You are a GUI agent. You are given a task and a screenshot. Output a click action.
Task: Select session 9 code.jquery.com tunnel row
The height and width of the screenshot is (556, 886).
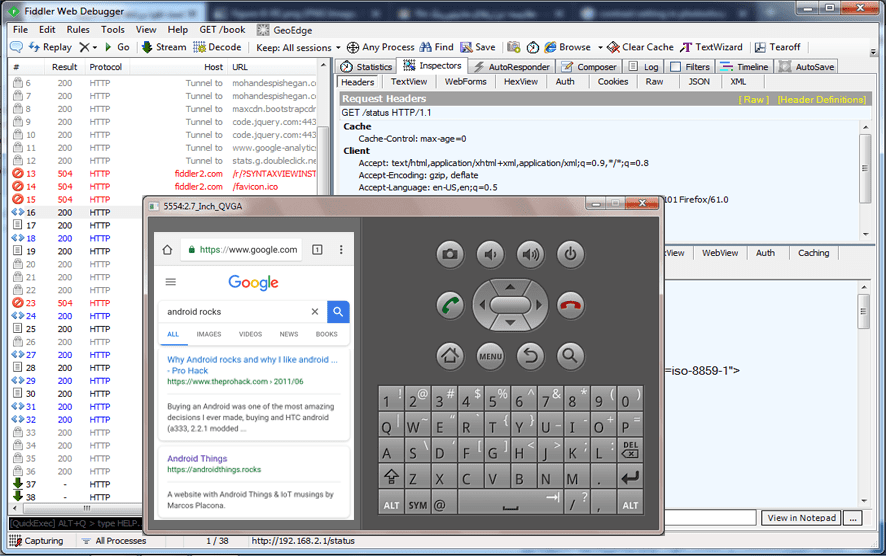[164, 121]
